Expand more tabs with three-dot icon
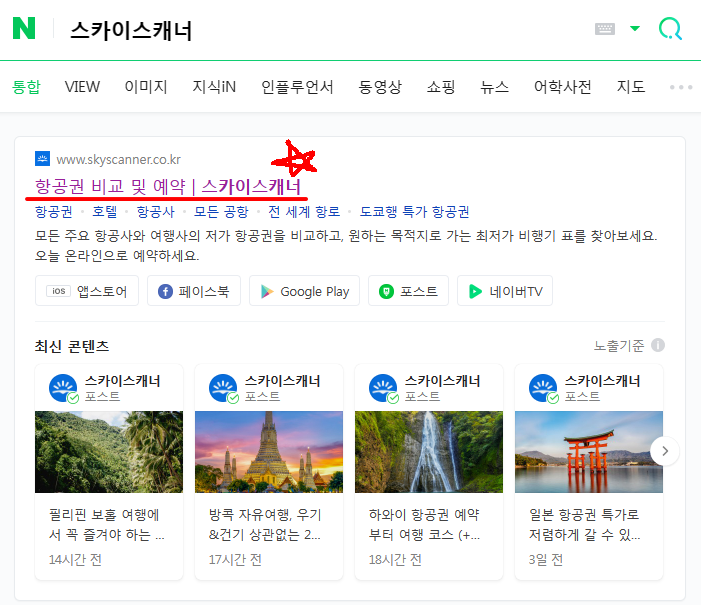This screenshot has height=605, width=701. pos(681,87)
